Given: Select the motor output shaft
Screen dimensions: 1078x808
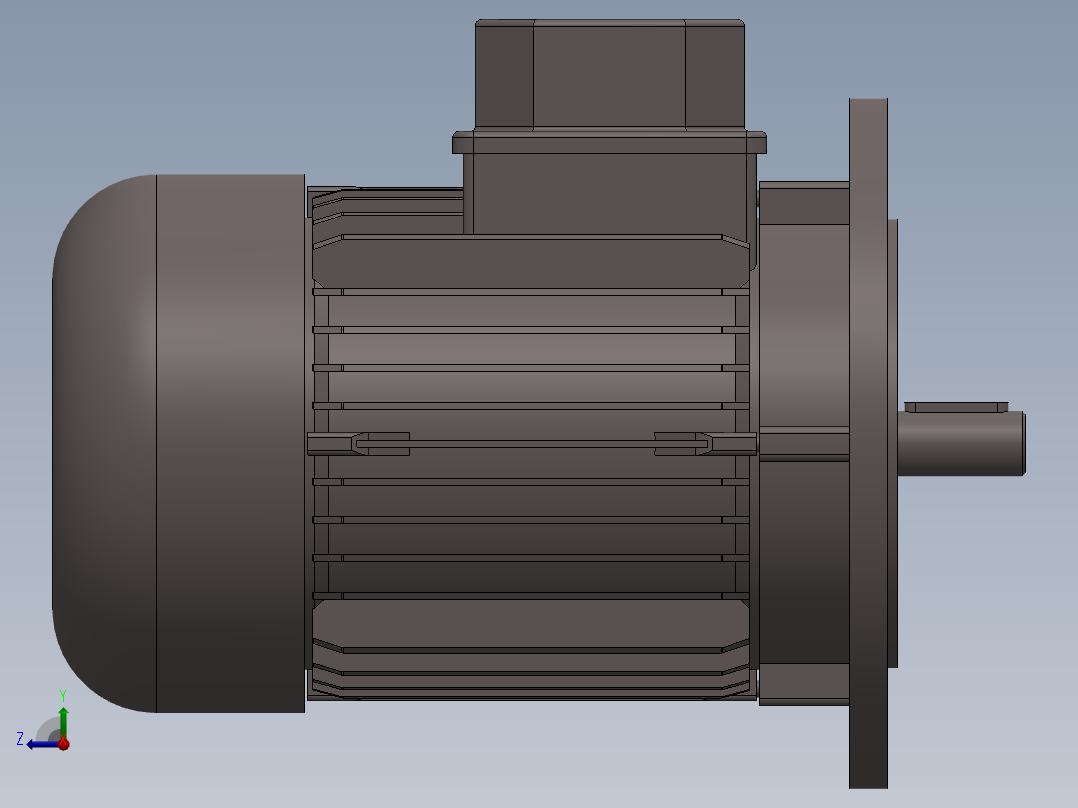Looking at the screenshot, I should 961,444.
